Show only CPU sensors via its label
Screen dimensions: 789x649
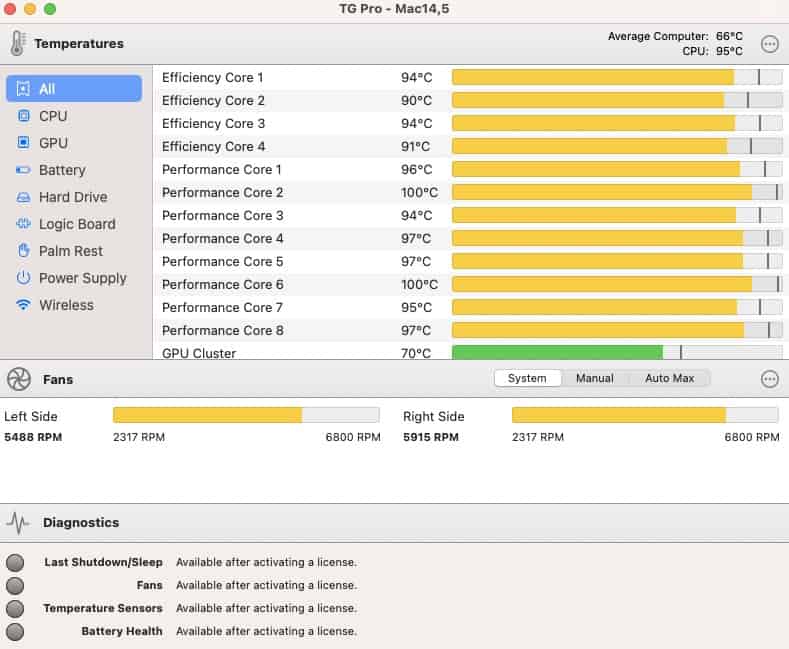point(53,116)
